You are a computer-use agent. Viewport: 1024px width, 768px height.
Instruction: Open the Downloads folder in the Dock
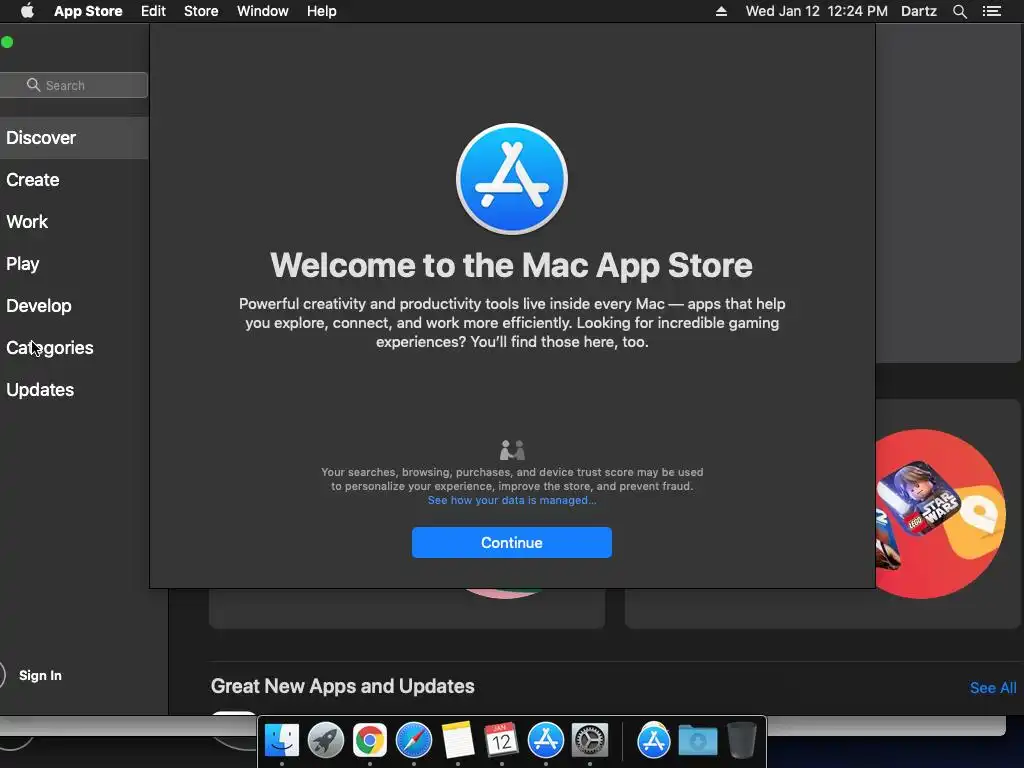697,741
